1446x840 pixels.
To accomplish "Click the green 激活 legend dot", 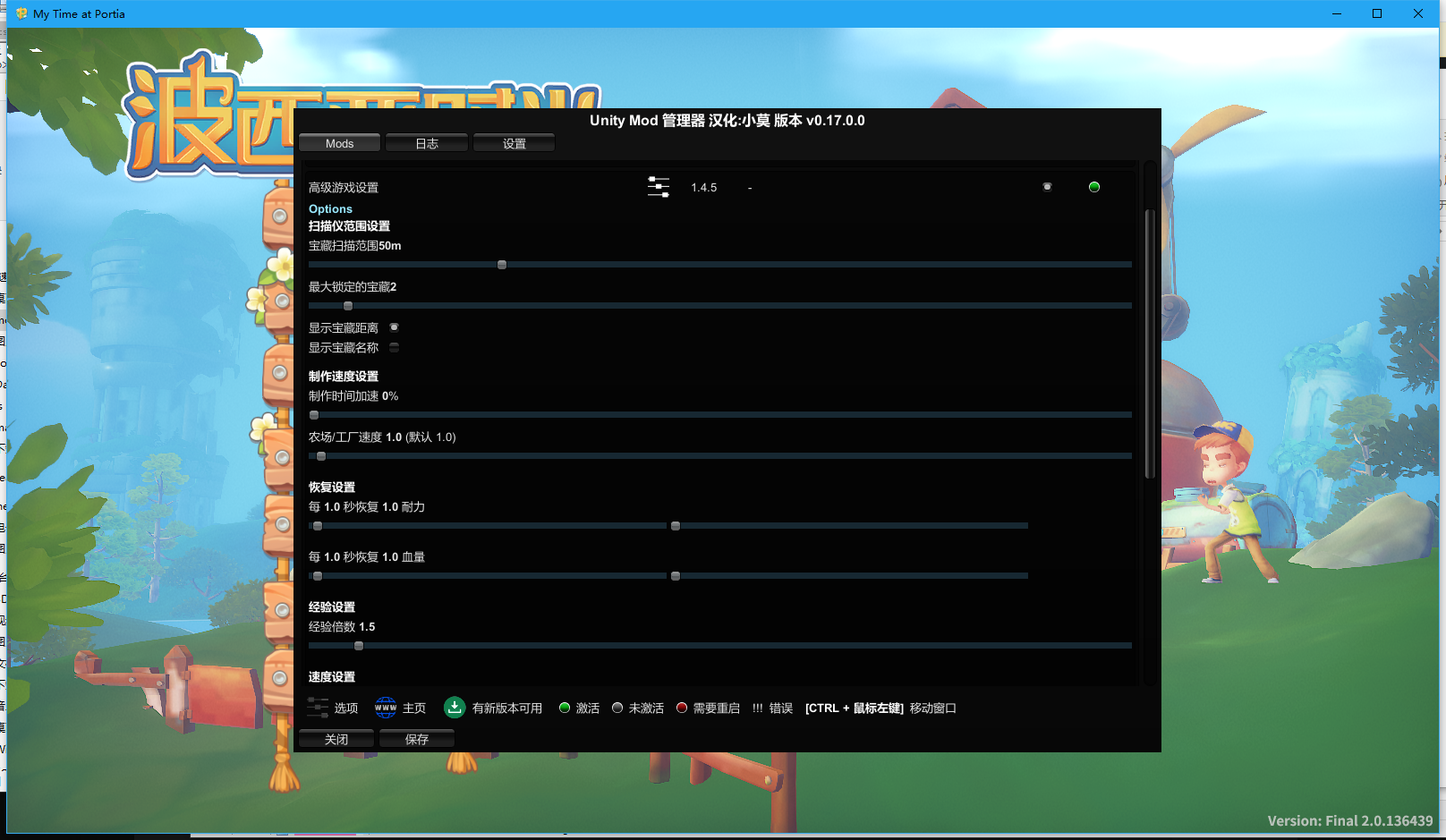I will coord(565,708).
